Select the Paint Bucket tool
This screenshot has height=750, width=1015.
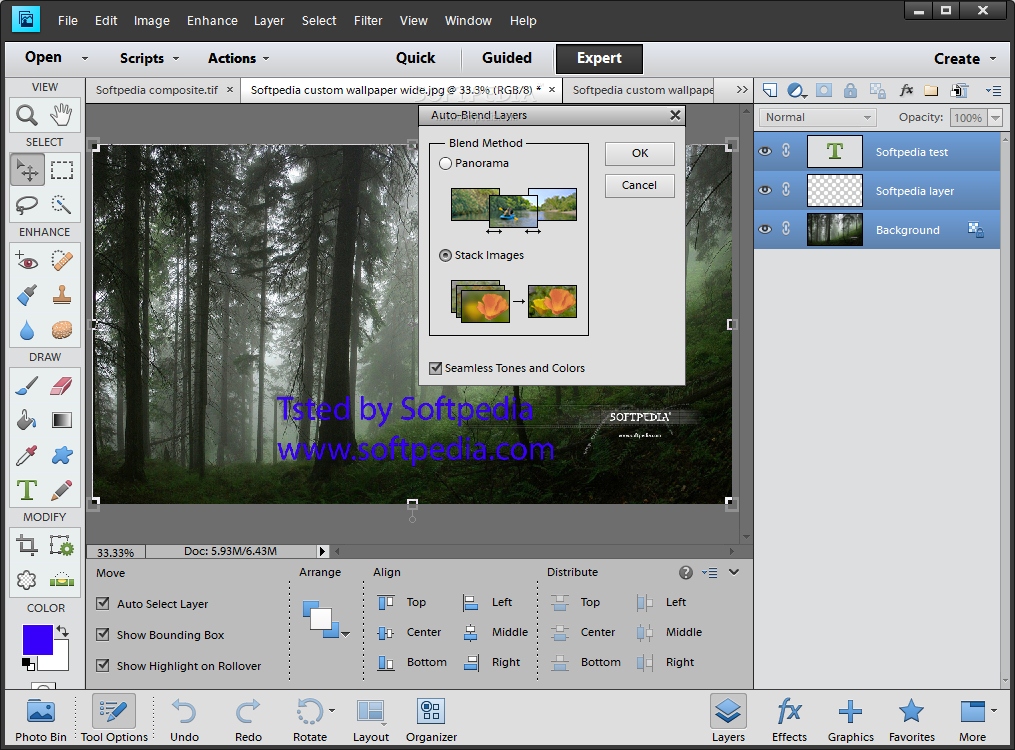click(x=27, y=421)
